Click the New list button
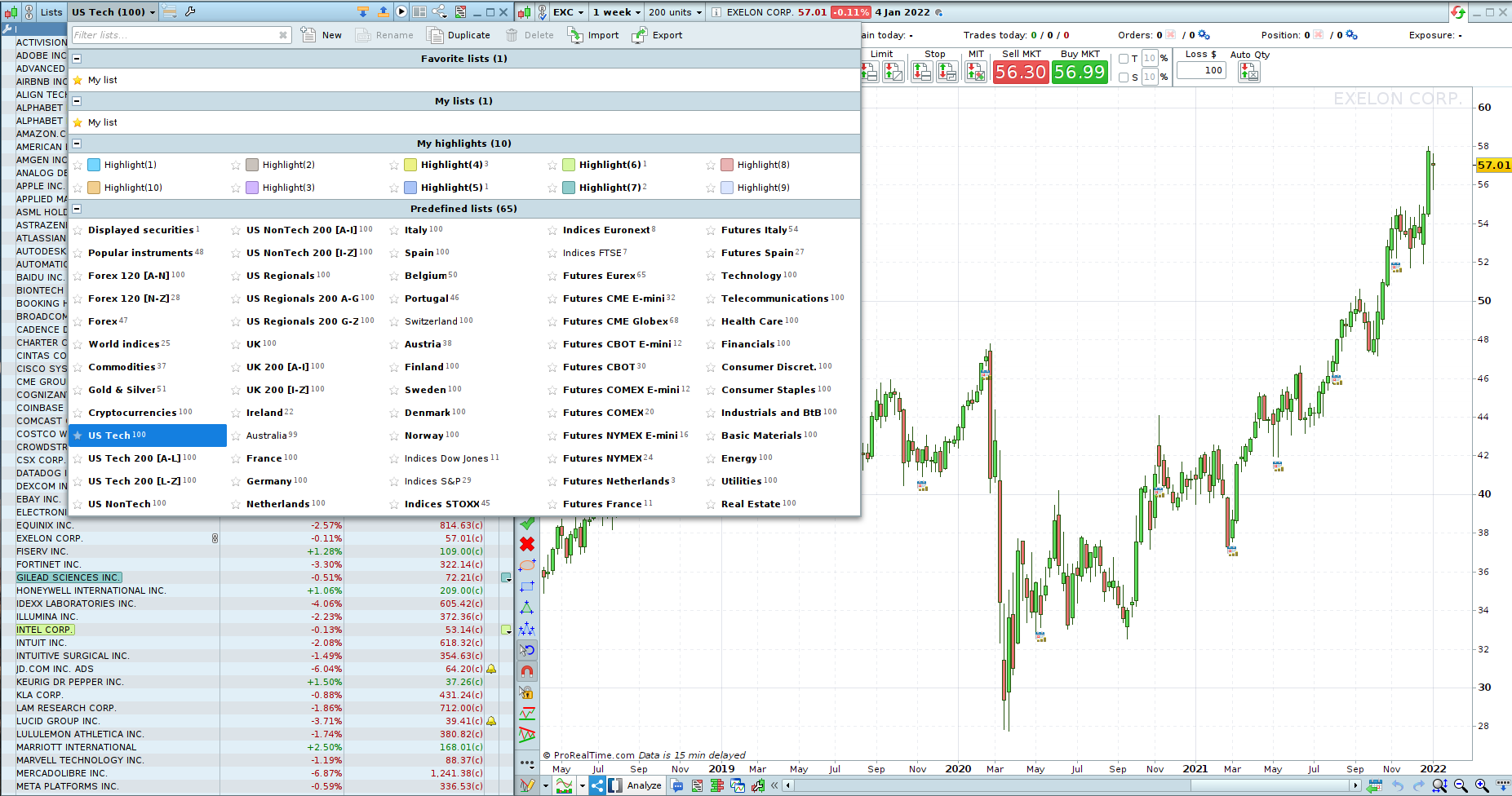The width and height of the screenshot is (1512, 796). [321, 35]
